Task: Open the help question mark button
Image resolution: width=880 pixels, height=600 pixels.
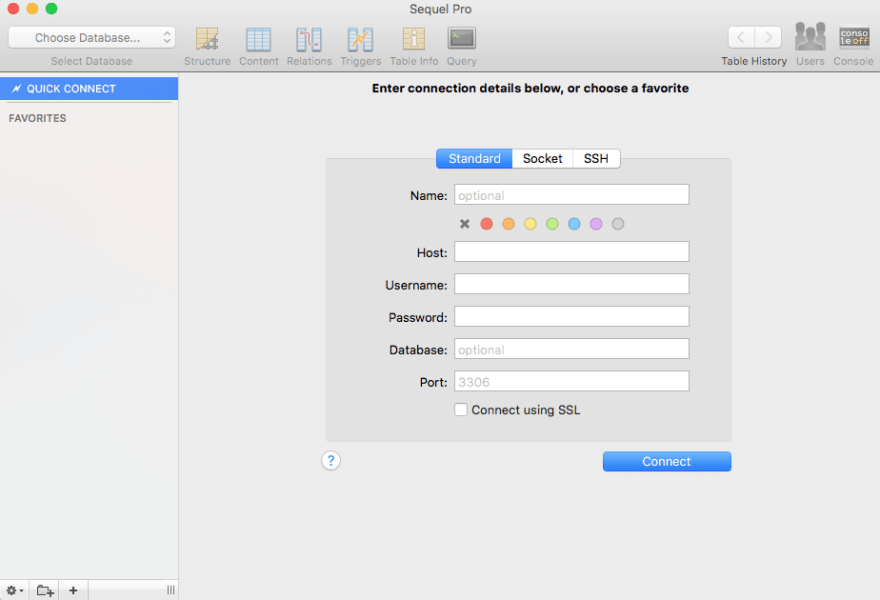Action: pos(331,461)
